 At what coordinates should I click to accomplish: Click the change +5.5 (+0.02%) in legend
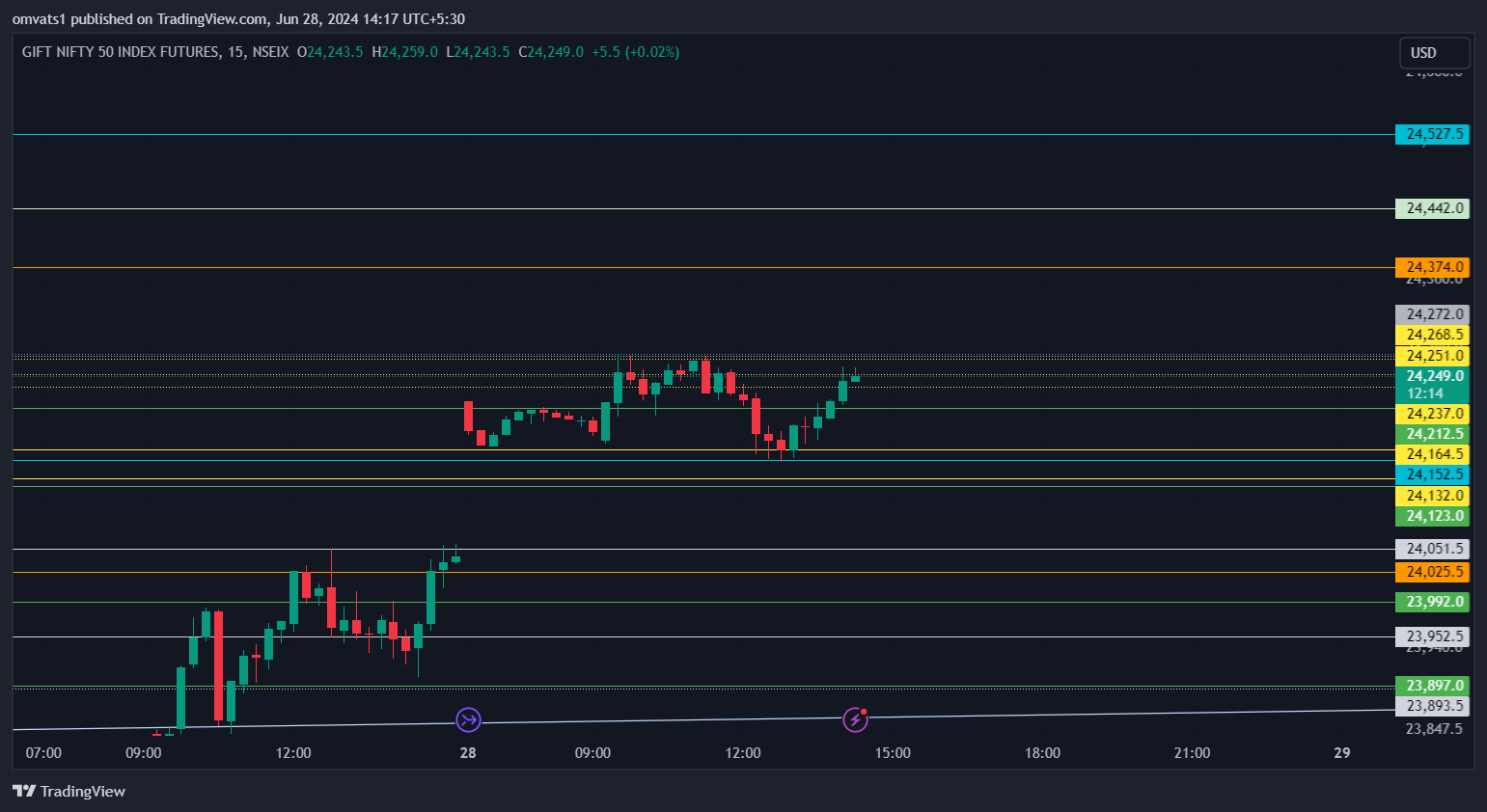[x=636, y=52]
